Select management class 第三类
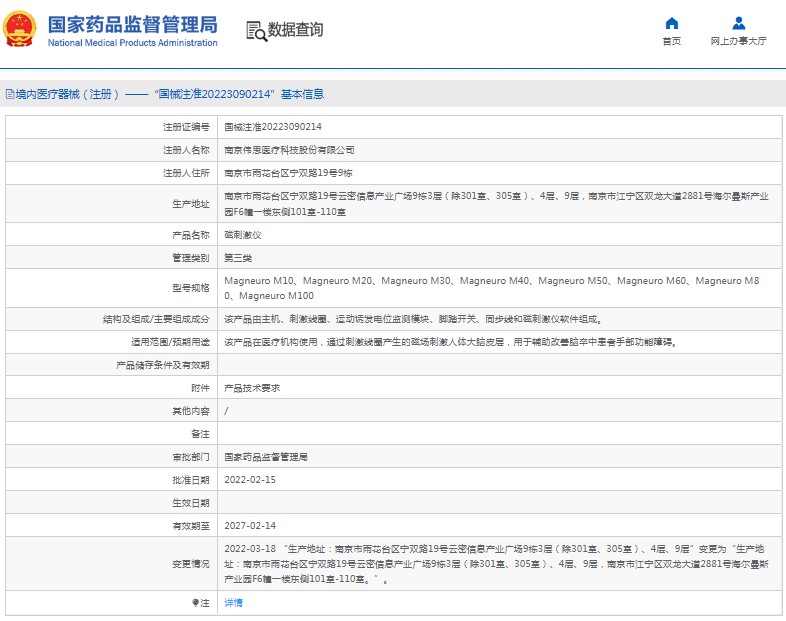Screen dimensions: 786x621 (x=238, y=258)
